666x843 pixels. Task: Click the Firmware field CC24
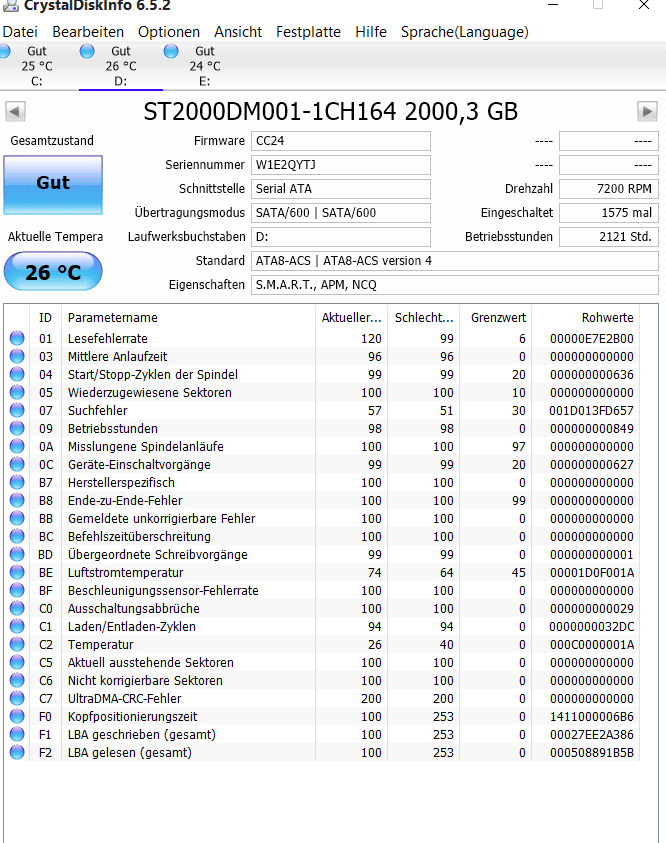point(341,141)
